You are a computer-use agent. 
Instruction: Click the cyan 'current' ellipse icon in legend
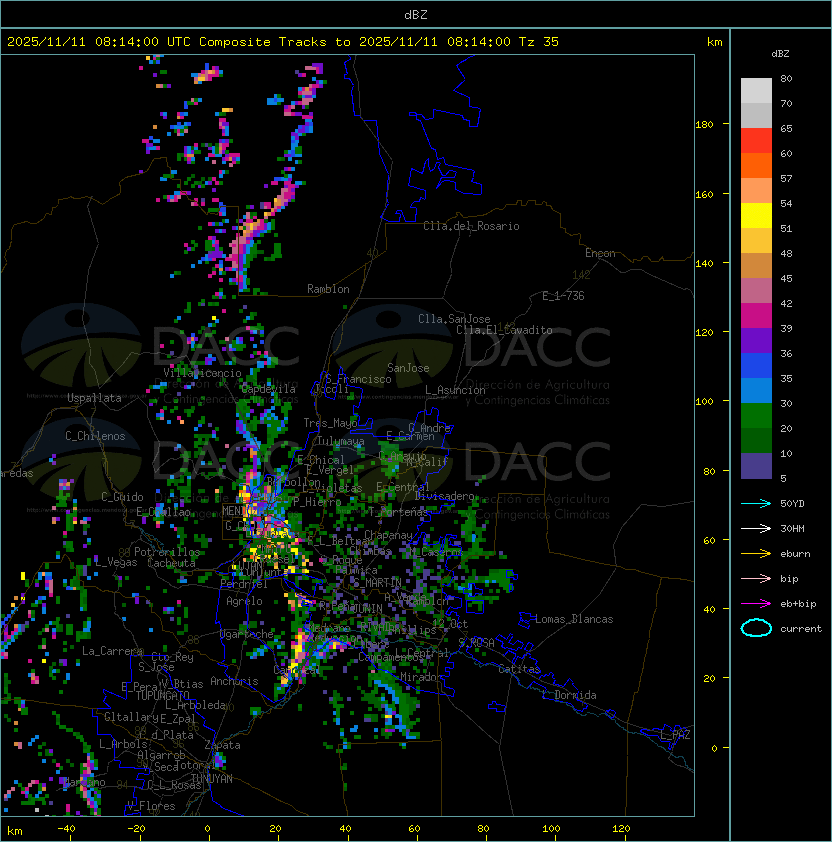(756, 628)
